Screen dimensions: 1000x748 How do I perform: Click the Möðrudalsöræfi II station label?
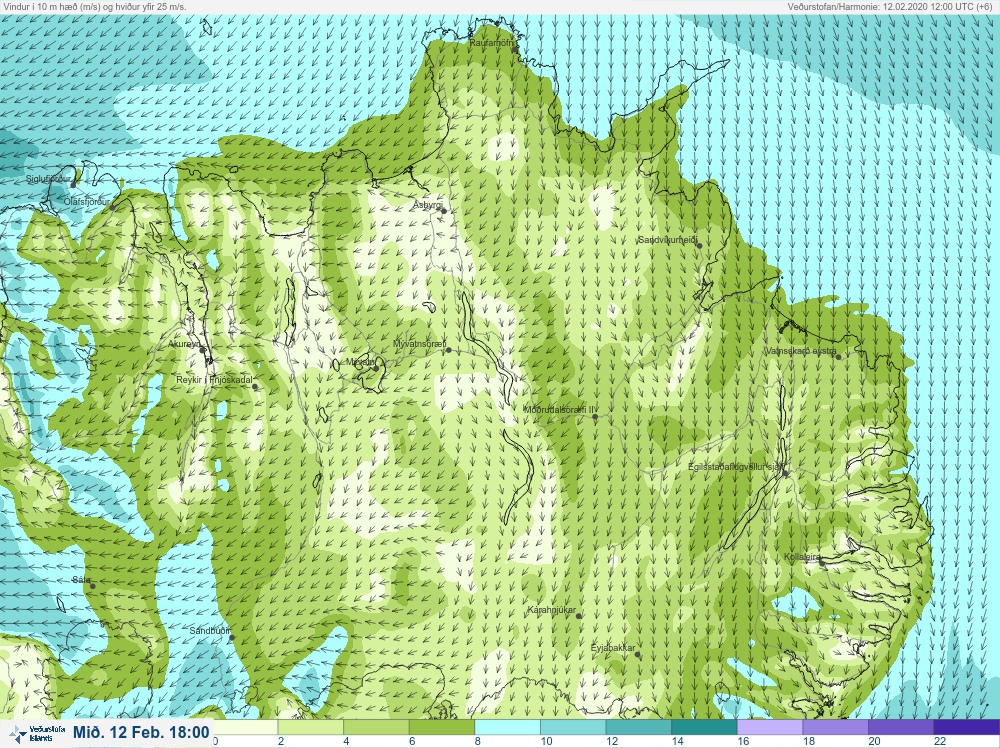click(x=560, y=411)
